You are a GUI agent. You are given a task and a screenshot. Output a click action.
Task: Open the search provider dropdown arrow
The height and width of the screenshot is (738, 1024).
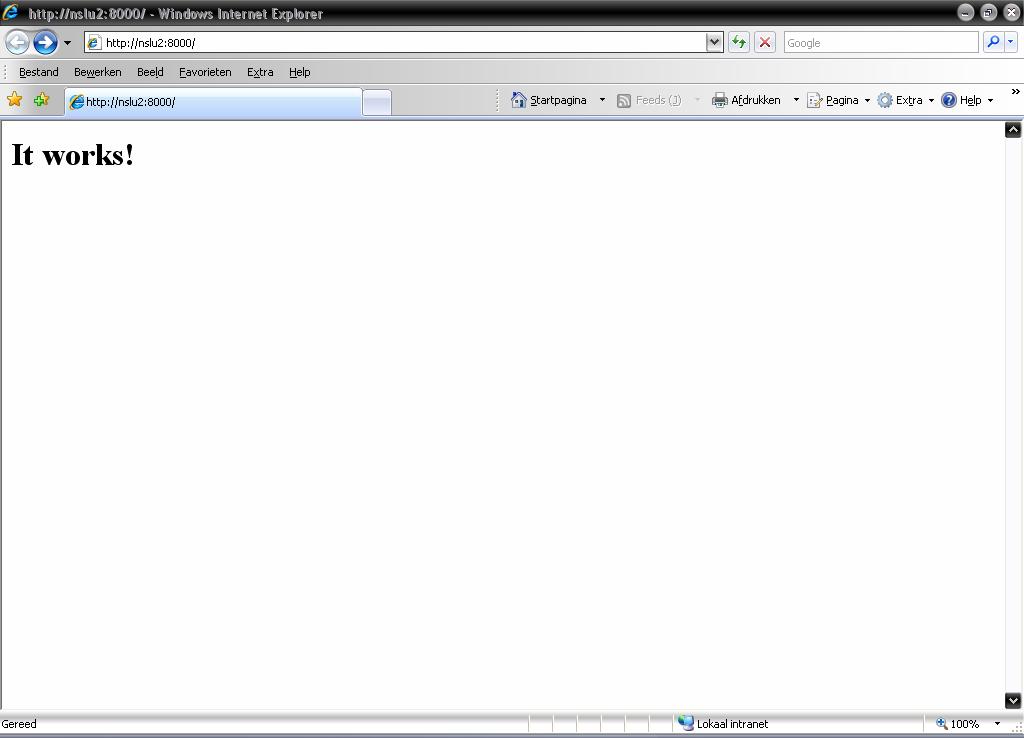(x=1011, y=42)
